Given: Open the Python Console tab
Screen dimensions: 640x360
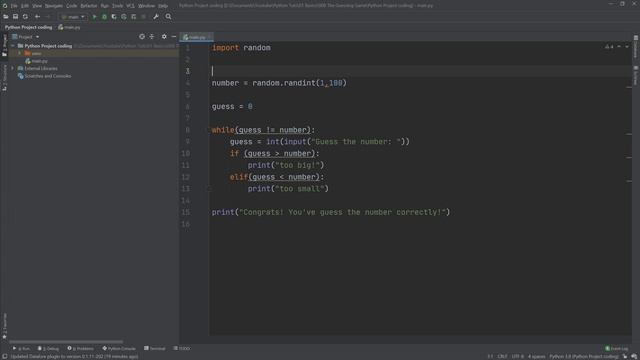Looking at the screenshot, I should (x=119, y=348).
